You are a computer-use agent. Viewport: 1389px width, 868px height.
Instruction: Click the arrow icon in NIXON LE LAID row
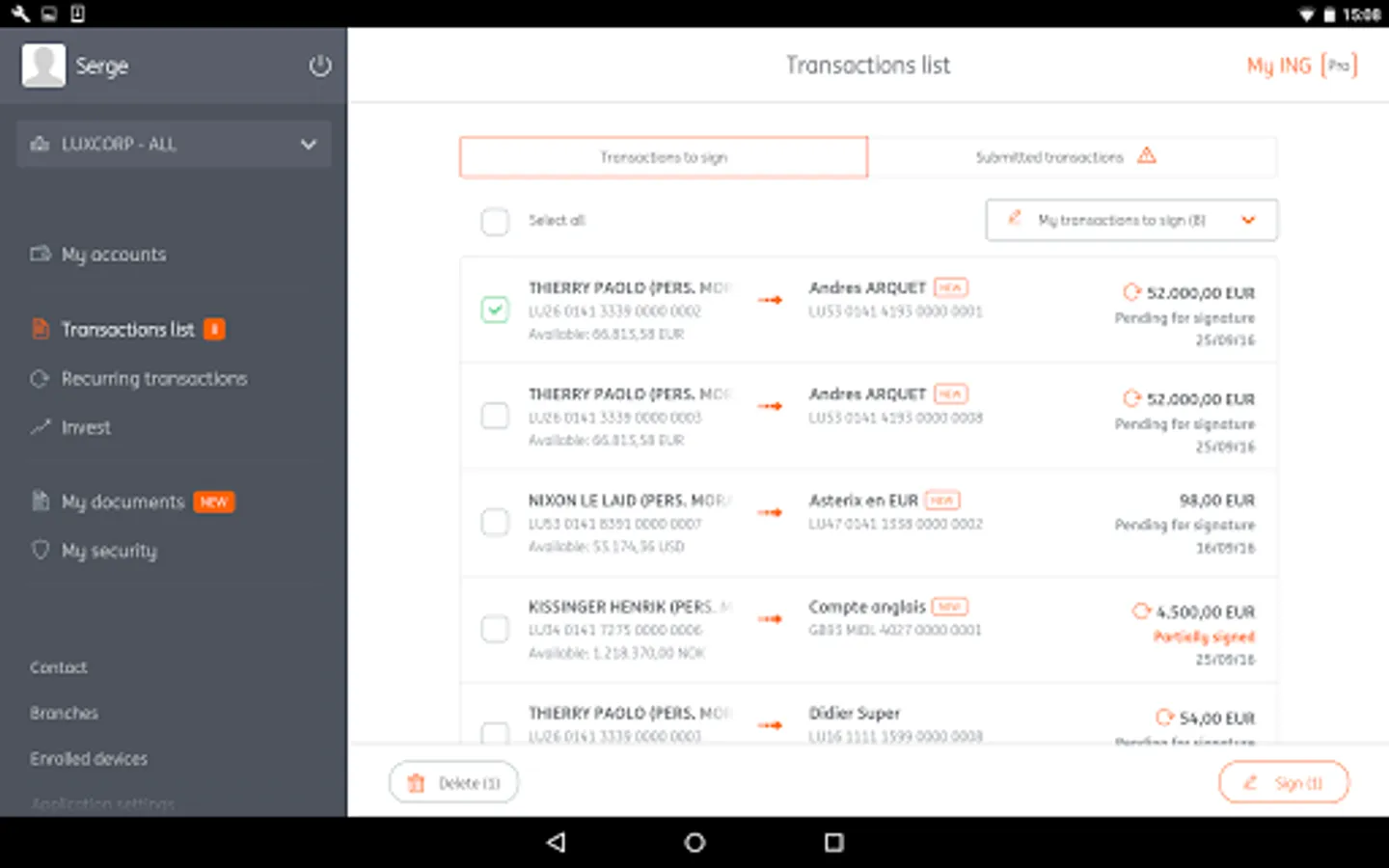click(x=770, y=512)
